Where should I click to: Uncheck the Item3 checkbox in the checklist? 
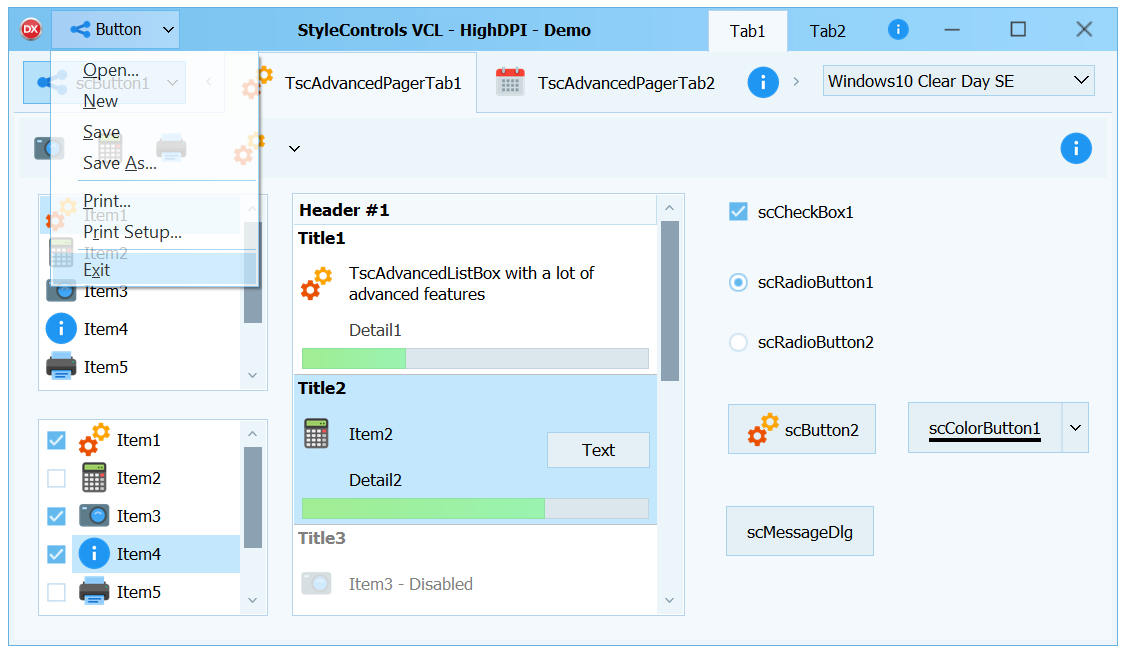tap(56, 516)
